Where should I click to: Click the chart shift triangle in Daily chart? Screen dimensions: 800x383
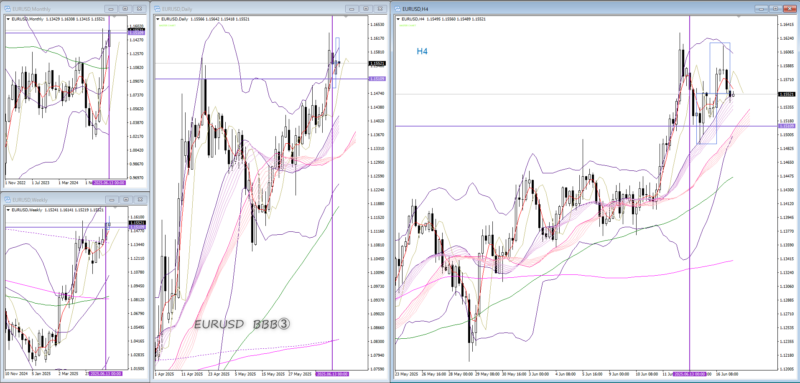coord(346,17)
